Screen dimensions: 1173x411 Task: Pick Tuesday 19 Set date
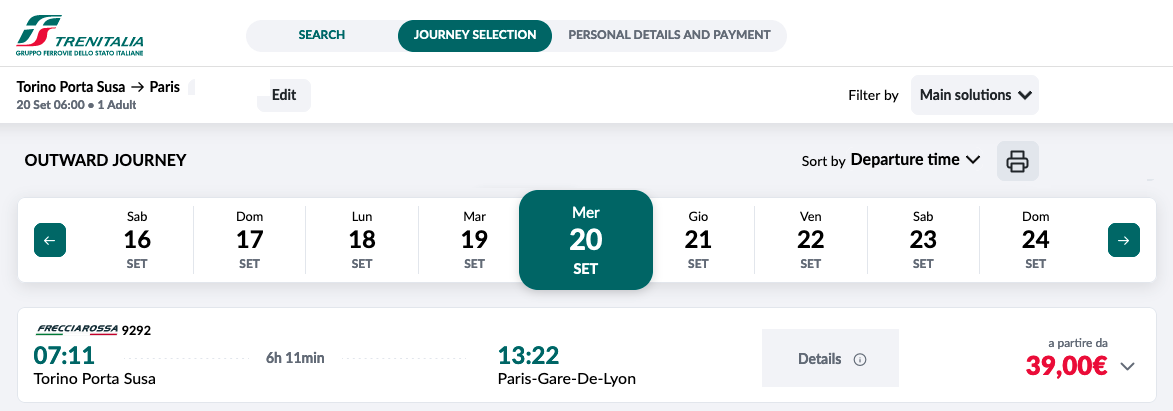[x=474, y=240]
